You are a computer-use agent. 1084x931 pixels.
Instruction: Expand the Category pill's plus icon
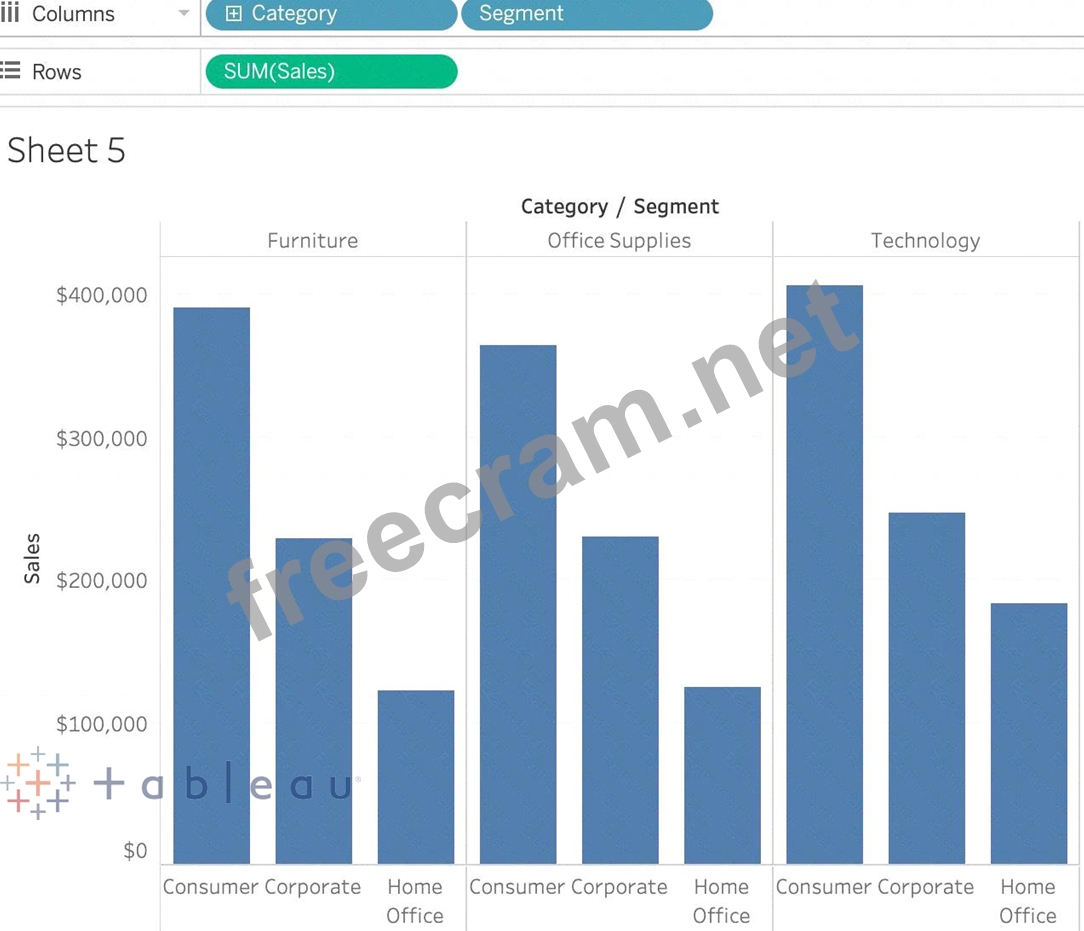(234, 14)
